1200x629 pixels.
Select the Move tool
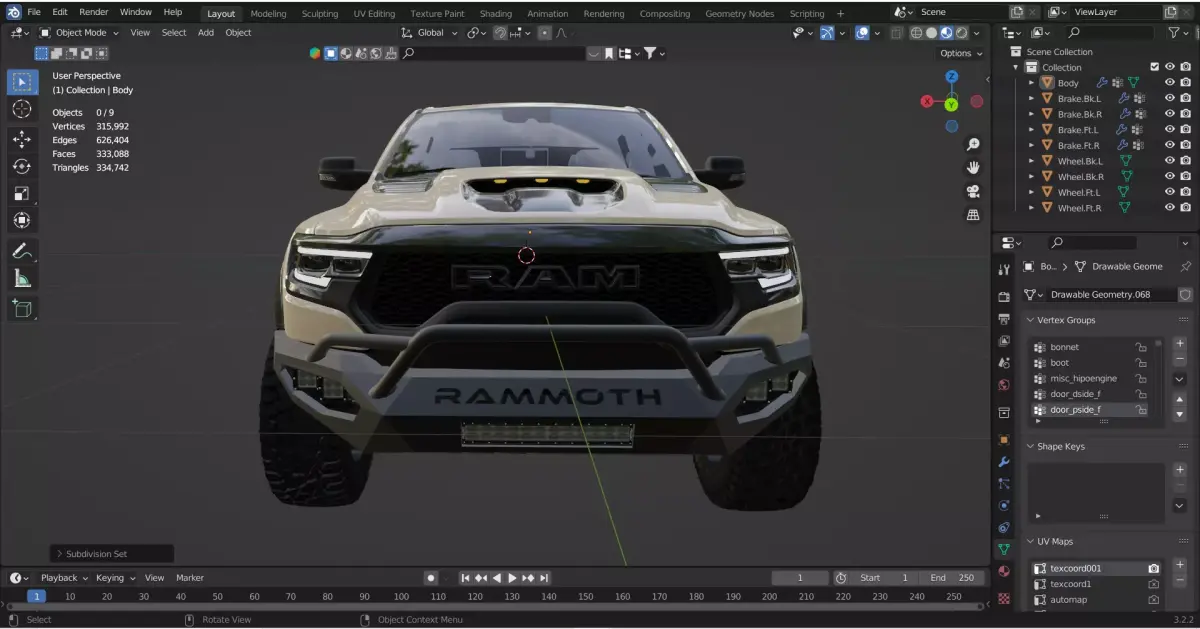tap(22, 139)
